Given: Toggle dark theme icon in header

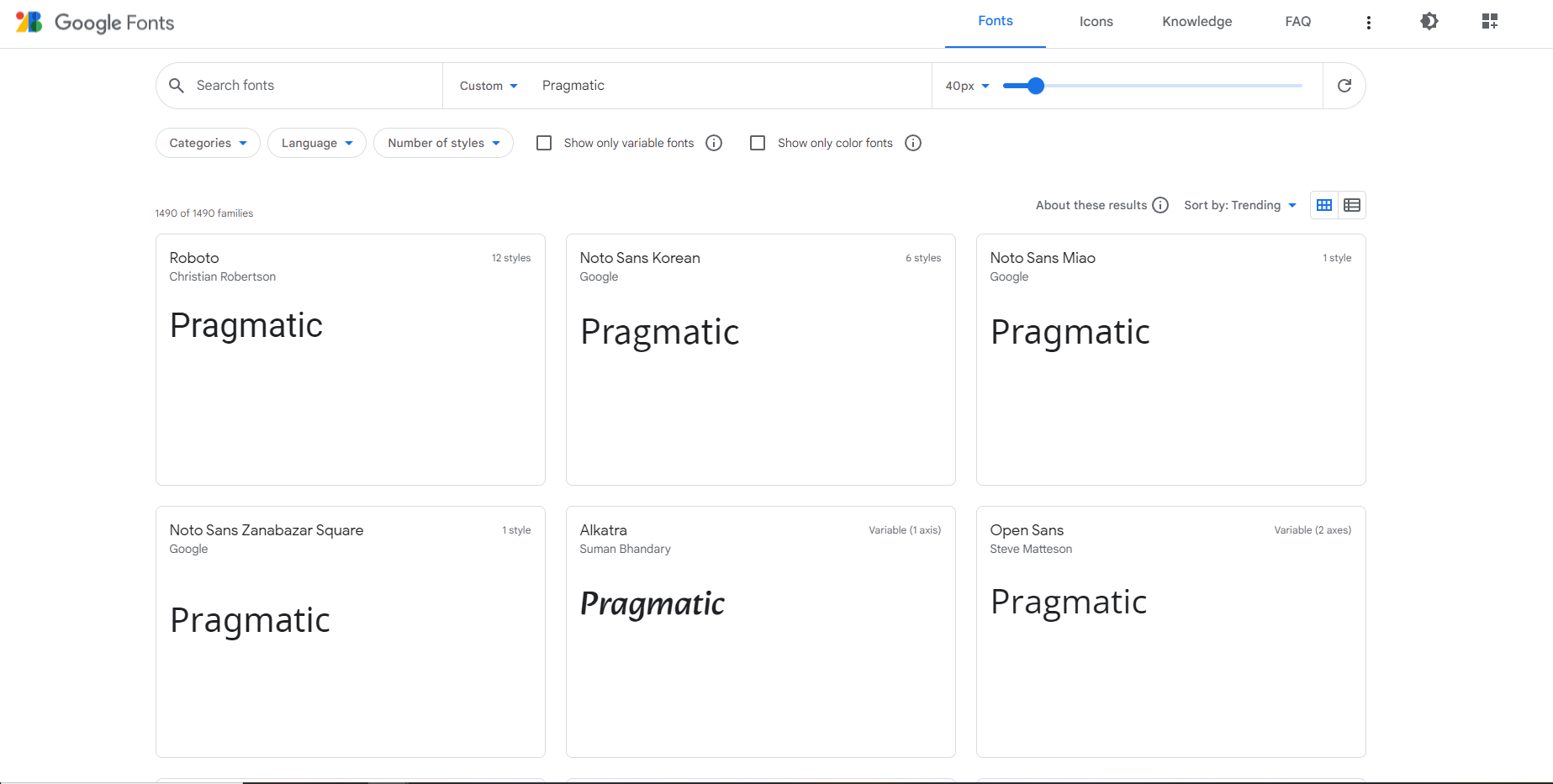Looking at the screenshot, I should click(x=1429, y=21).
